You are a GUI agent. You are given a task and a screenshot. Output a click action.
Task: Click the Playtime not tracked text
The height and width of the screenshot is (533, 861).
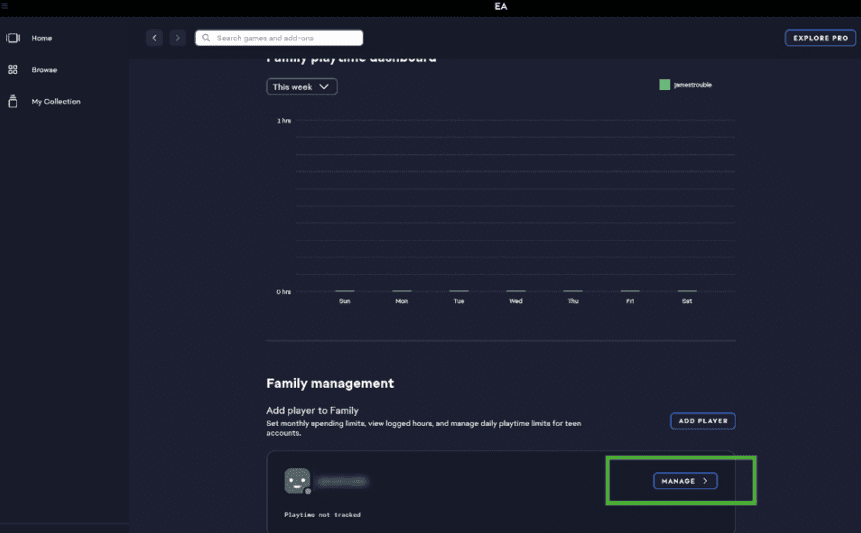pos(322,515)
